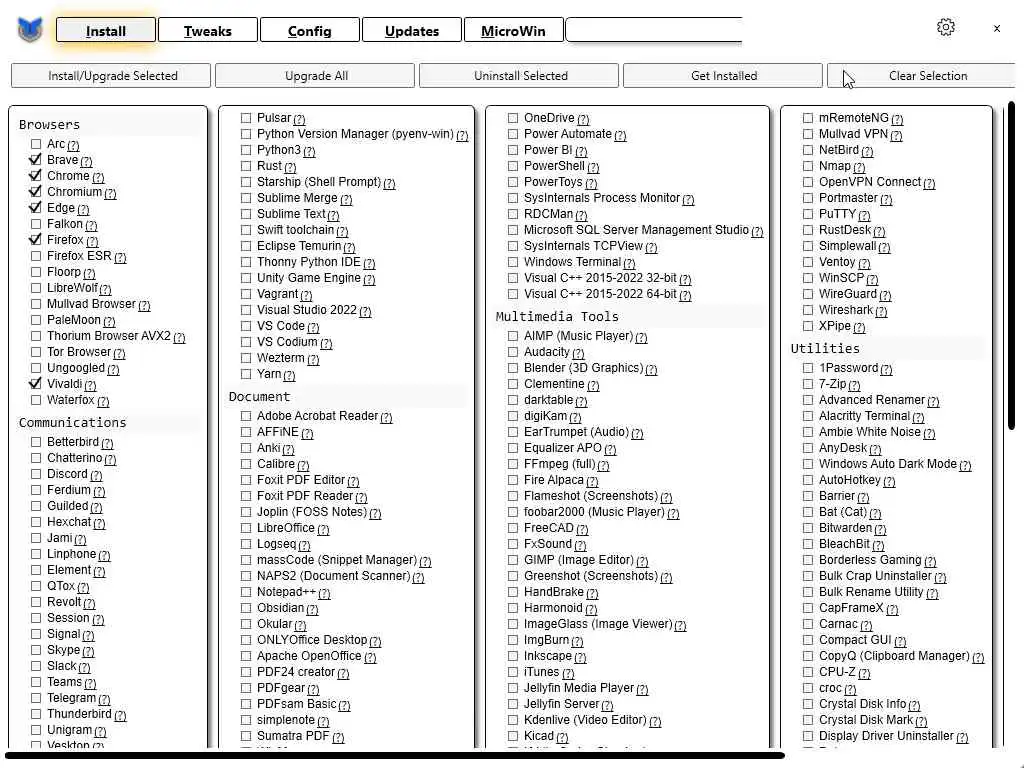1024x768 pixels.
Task: Open the help (?) link next to OneDrive
Action: click(x=583, y=120)
